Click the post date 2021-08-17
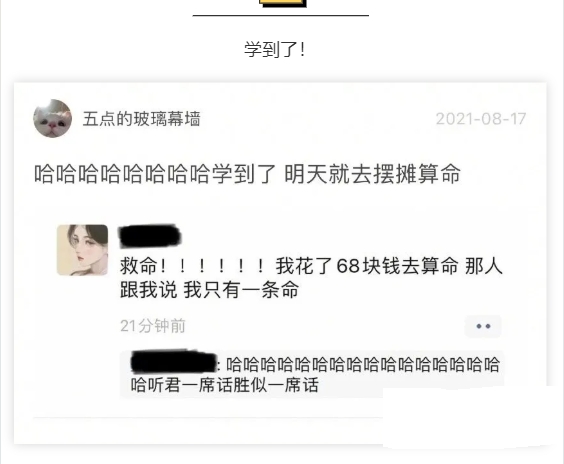This screenshot has width=564, height=464. pos(481,119)
